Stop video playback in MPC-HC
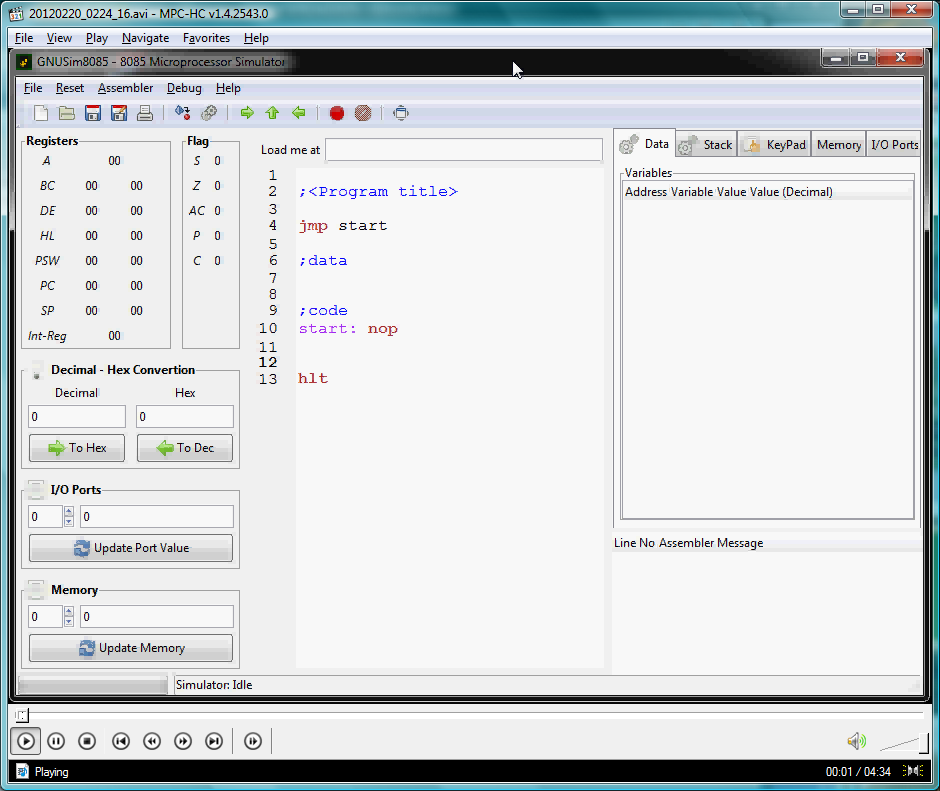The height and width of the screenshot is (791, 940). point(87,741)
